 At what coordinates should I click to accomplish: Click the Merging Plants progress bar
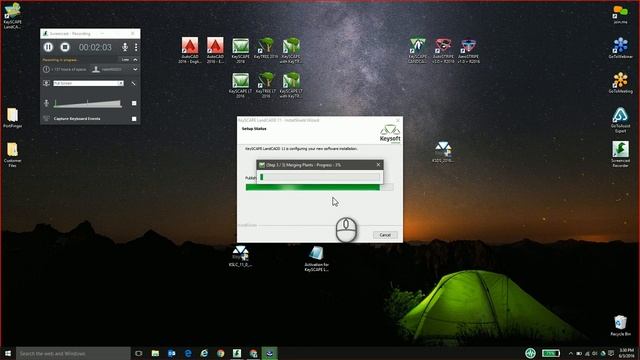(x=320, y=177)
